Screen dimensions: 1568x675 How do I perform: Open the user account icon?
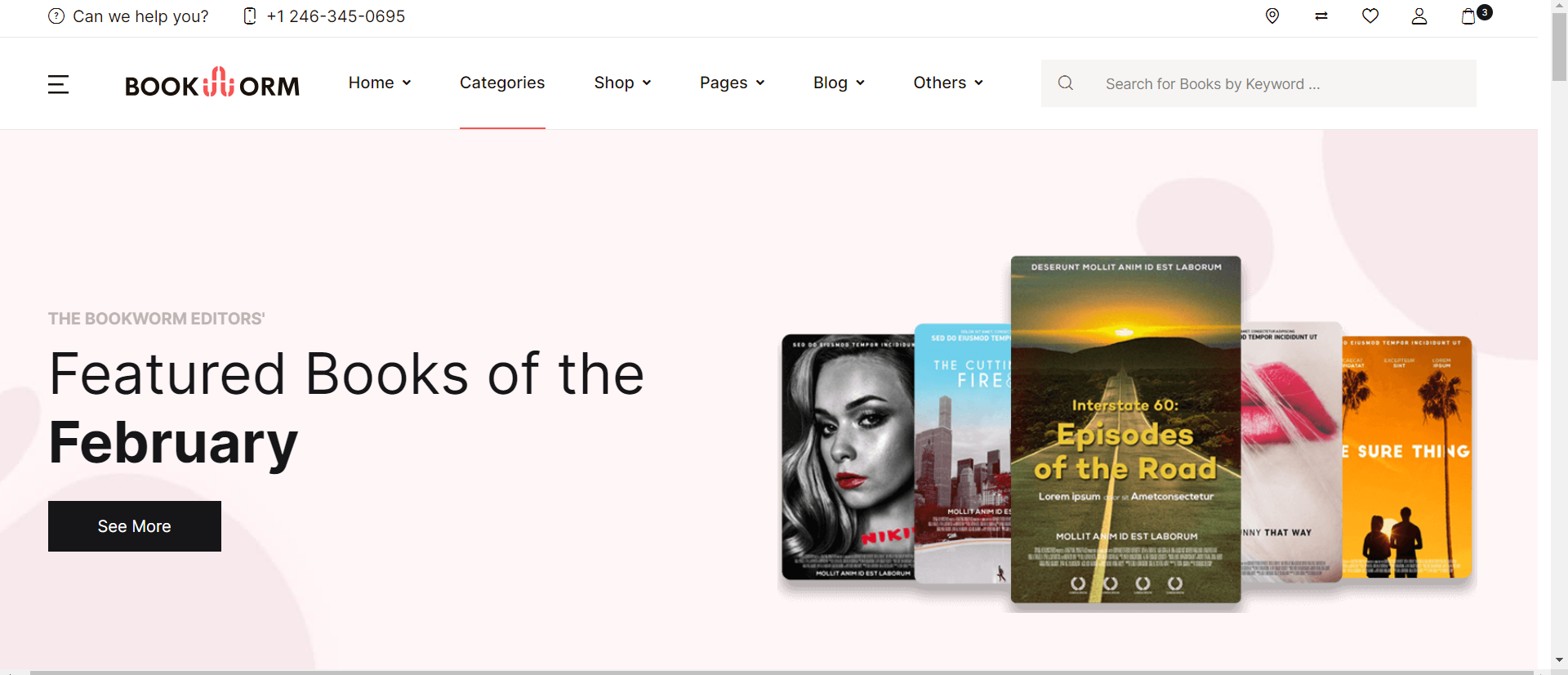(x=1419, y=16)
